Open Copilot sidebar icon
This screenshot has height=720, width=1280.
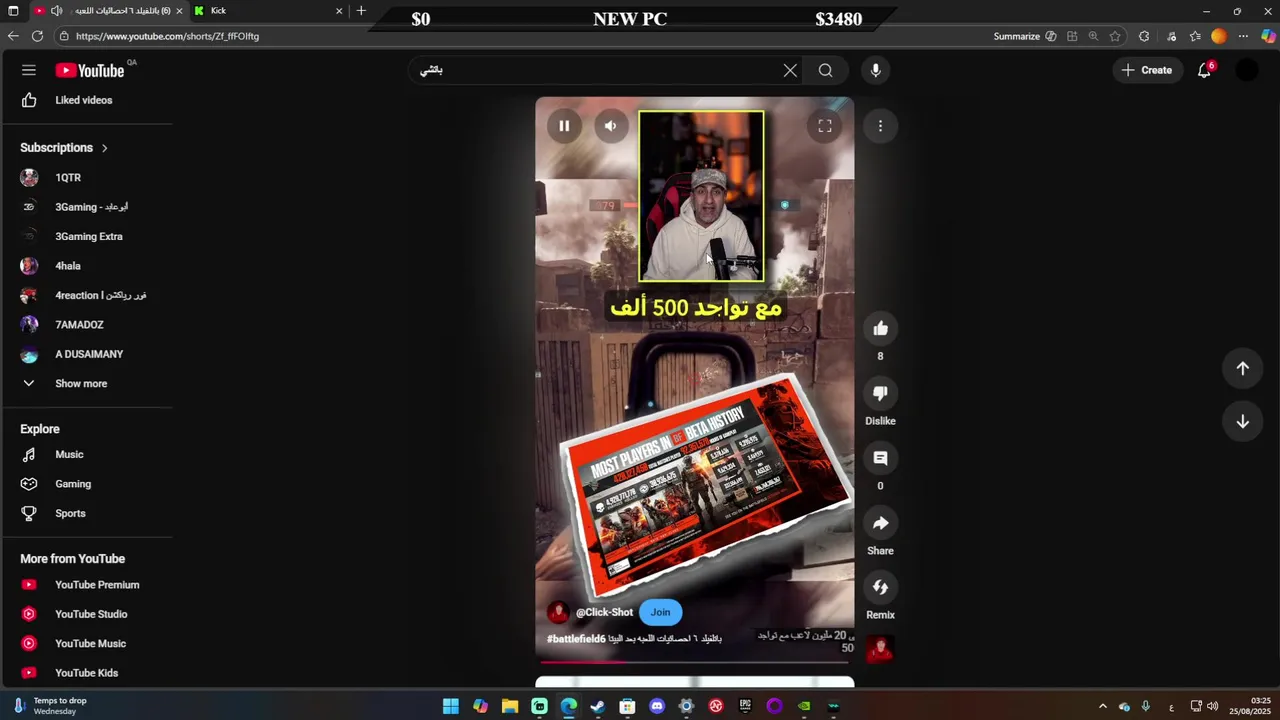pyautogui.click(x=1268, y=36)
